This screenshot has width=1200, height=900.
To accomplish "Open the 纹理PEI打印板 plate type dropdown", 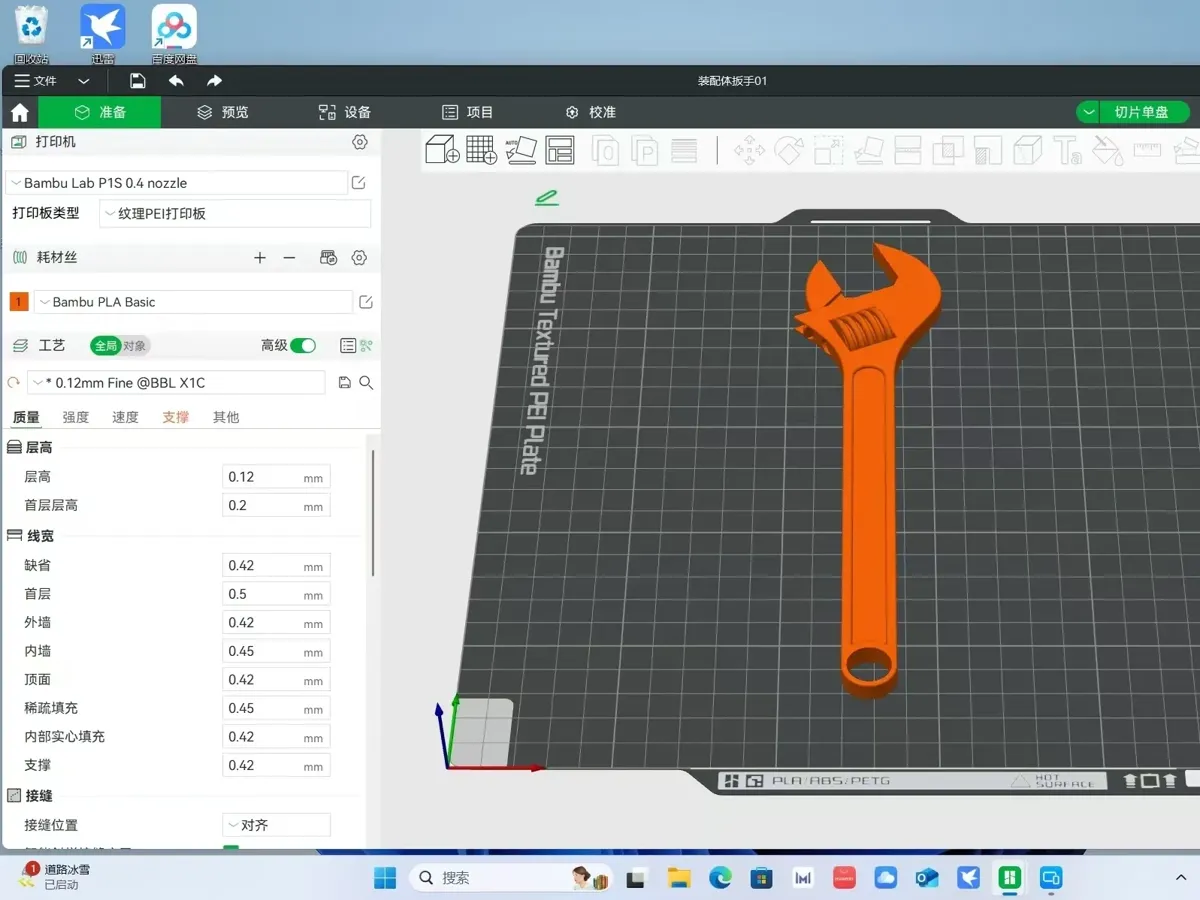I will 236,213.
